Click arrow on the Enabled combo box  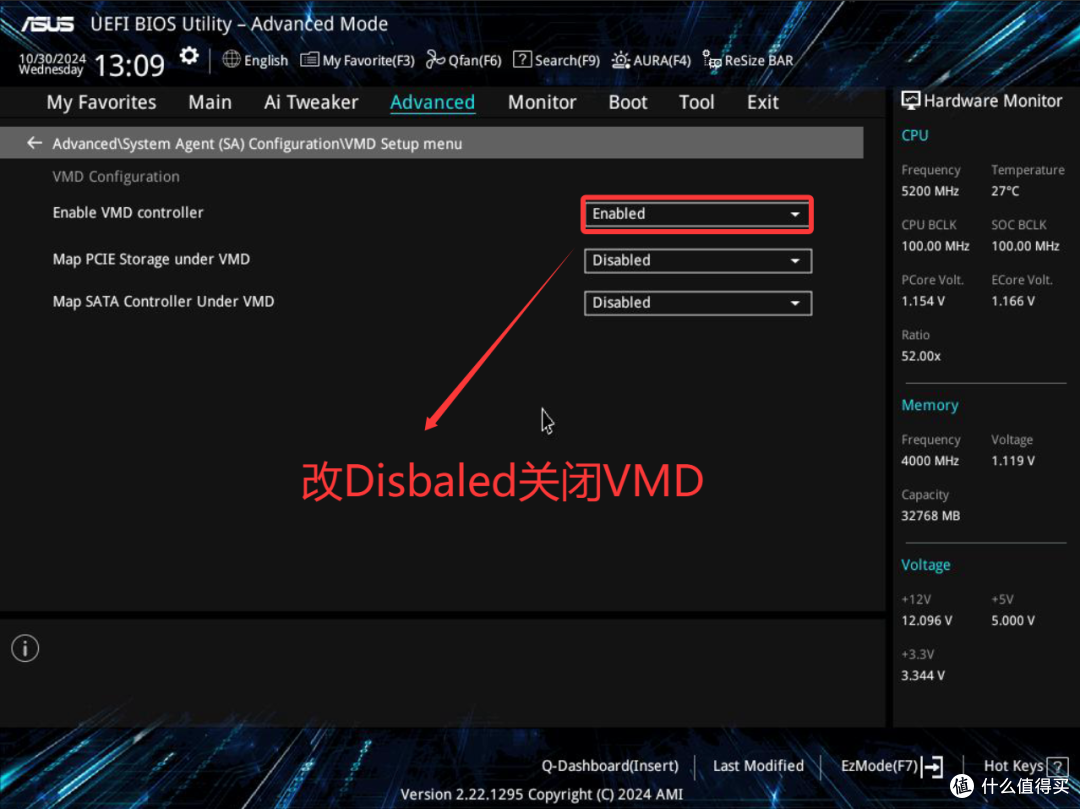pyautogui.click(x=795, y=214)
